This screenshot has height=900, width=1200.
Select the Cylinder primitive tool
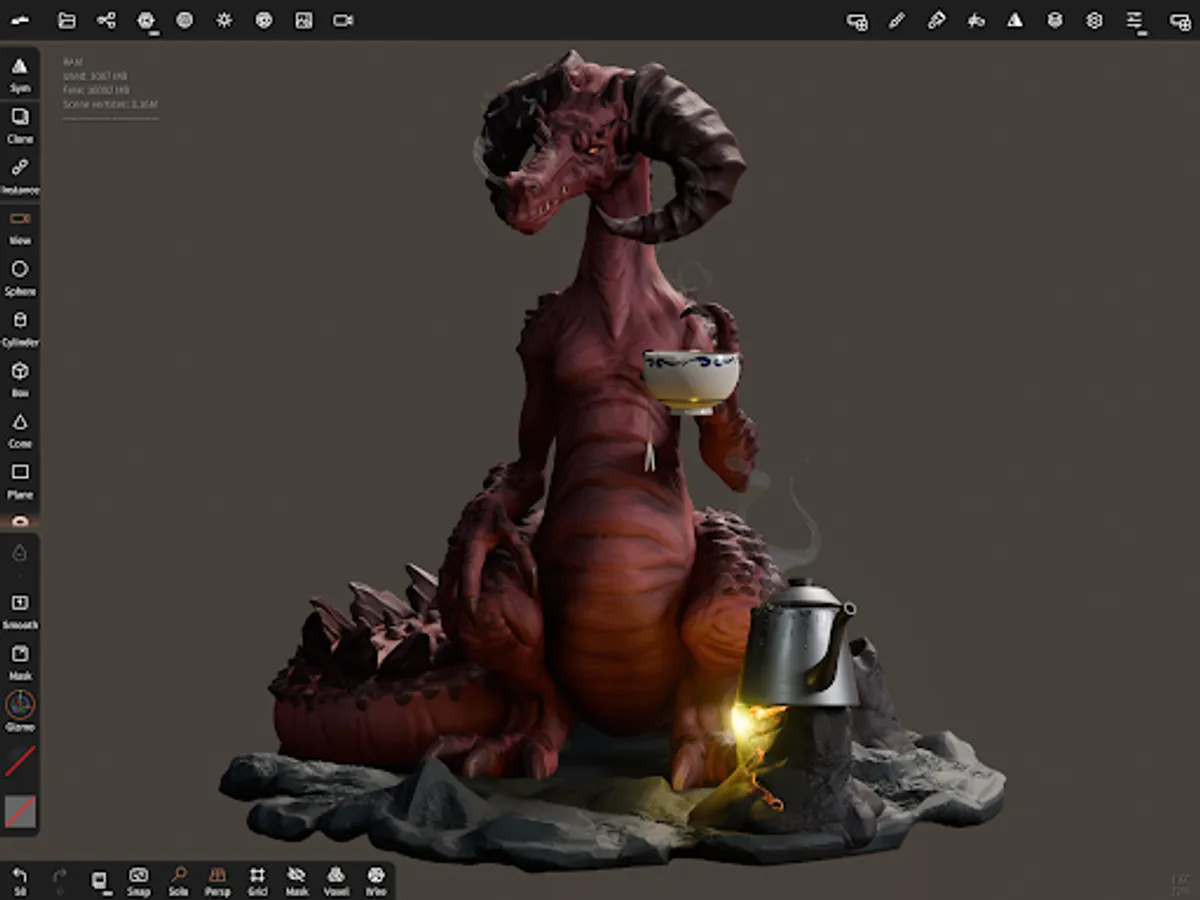point(20,328)
